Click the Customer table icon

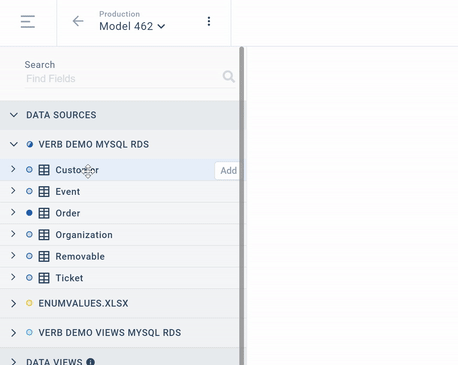[x=44, y=170]
